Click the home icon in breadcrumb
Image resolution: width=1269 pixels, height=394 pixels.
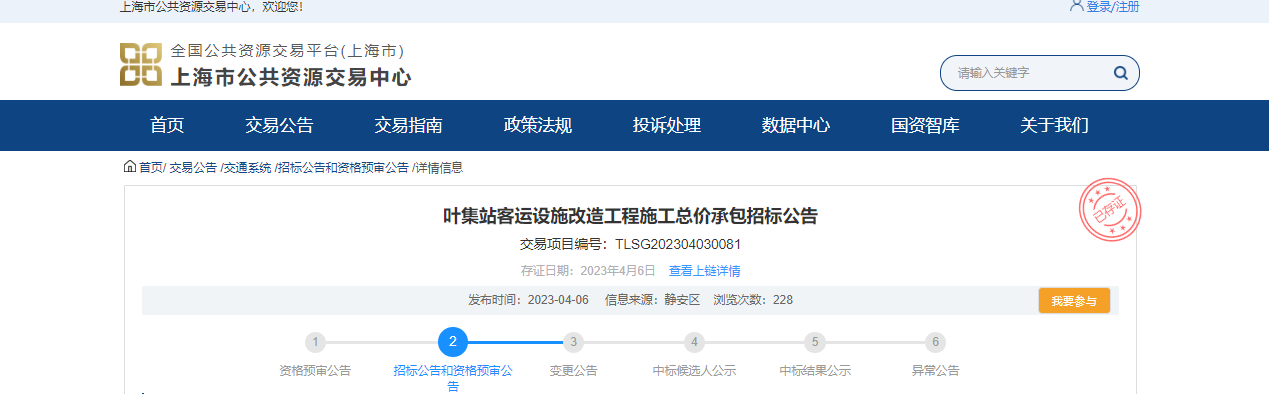130,167
